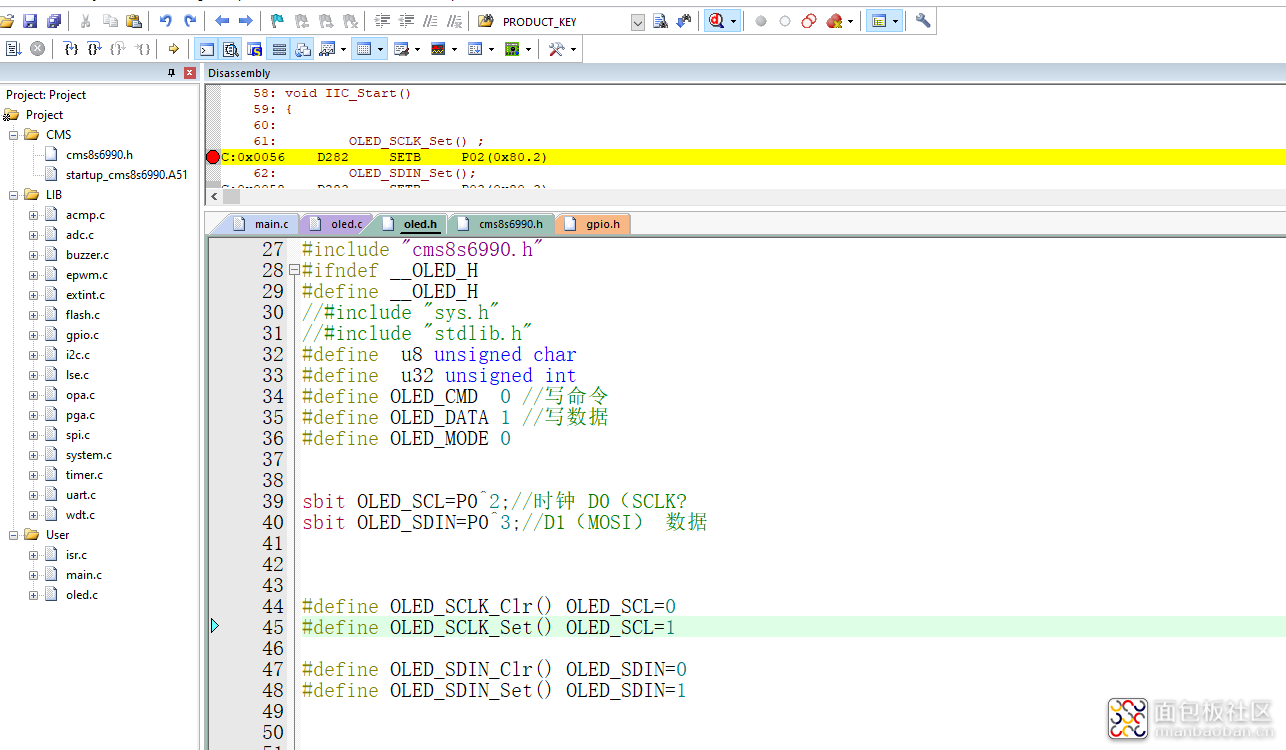Toggle the Start/Stop Debug Session icon
This screenshot has width=1286, height=750.
[x=716, y=21]
